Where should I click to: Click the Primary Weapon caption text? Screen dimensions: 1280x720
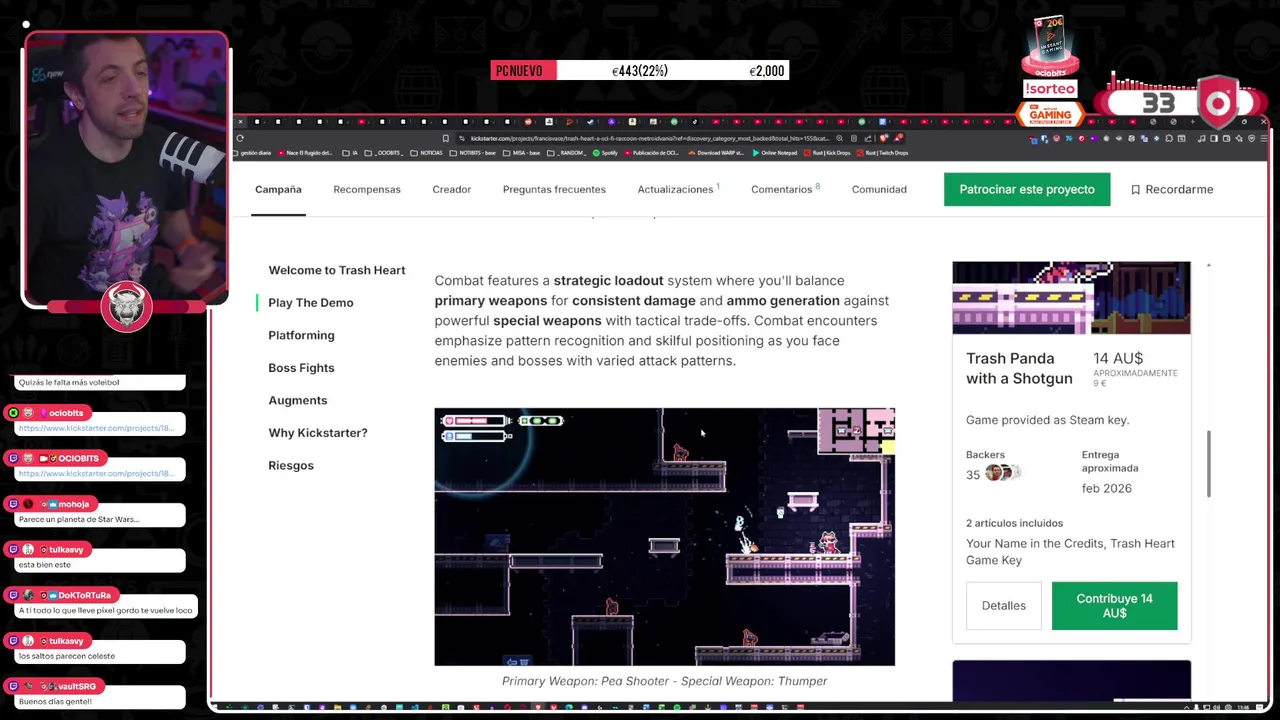[664, 681]
